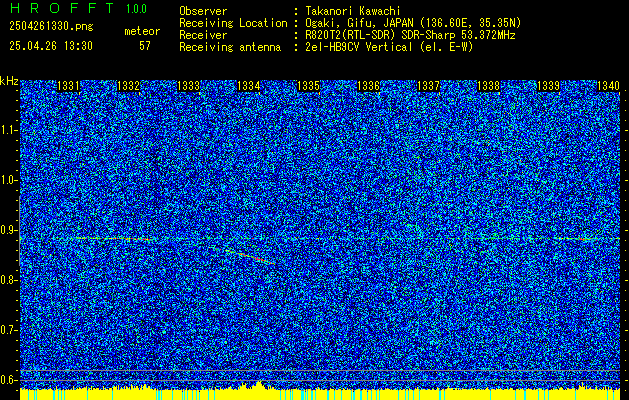This screenshot has height=400, width=629.
Task: Click the 'meteor' label
Action: [142, 31]
